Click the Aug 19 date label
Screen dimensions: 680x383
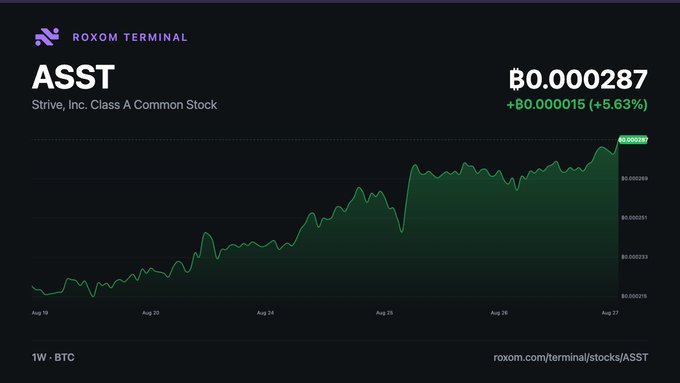[x=40, y=313]
